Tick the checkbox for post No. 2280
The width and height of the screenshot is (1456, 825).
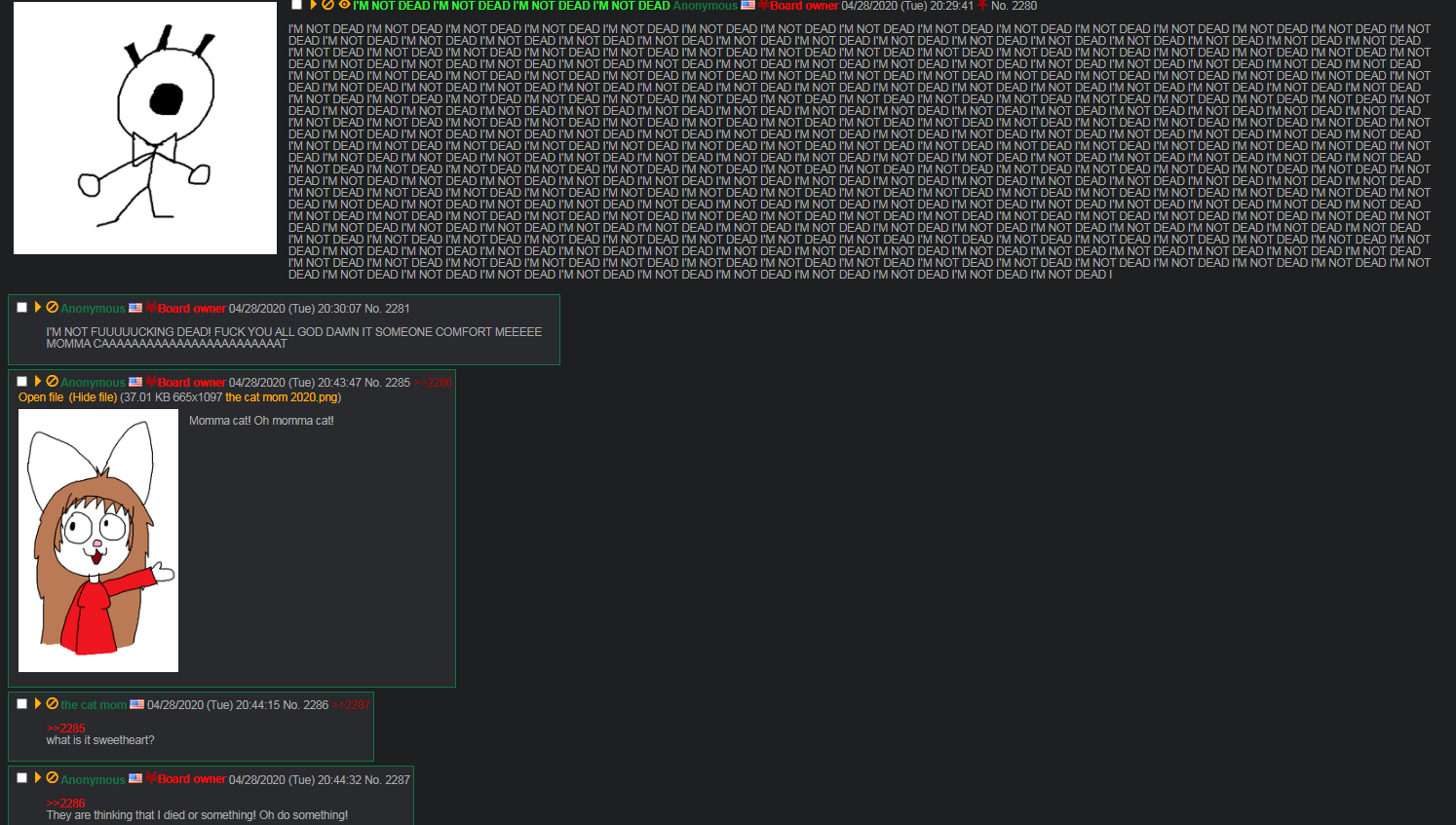point(296,5)
